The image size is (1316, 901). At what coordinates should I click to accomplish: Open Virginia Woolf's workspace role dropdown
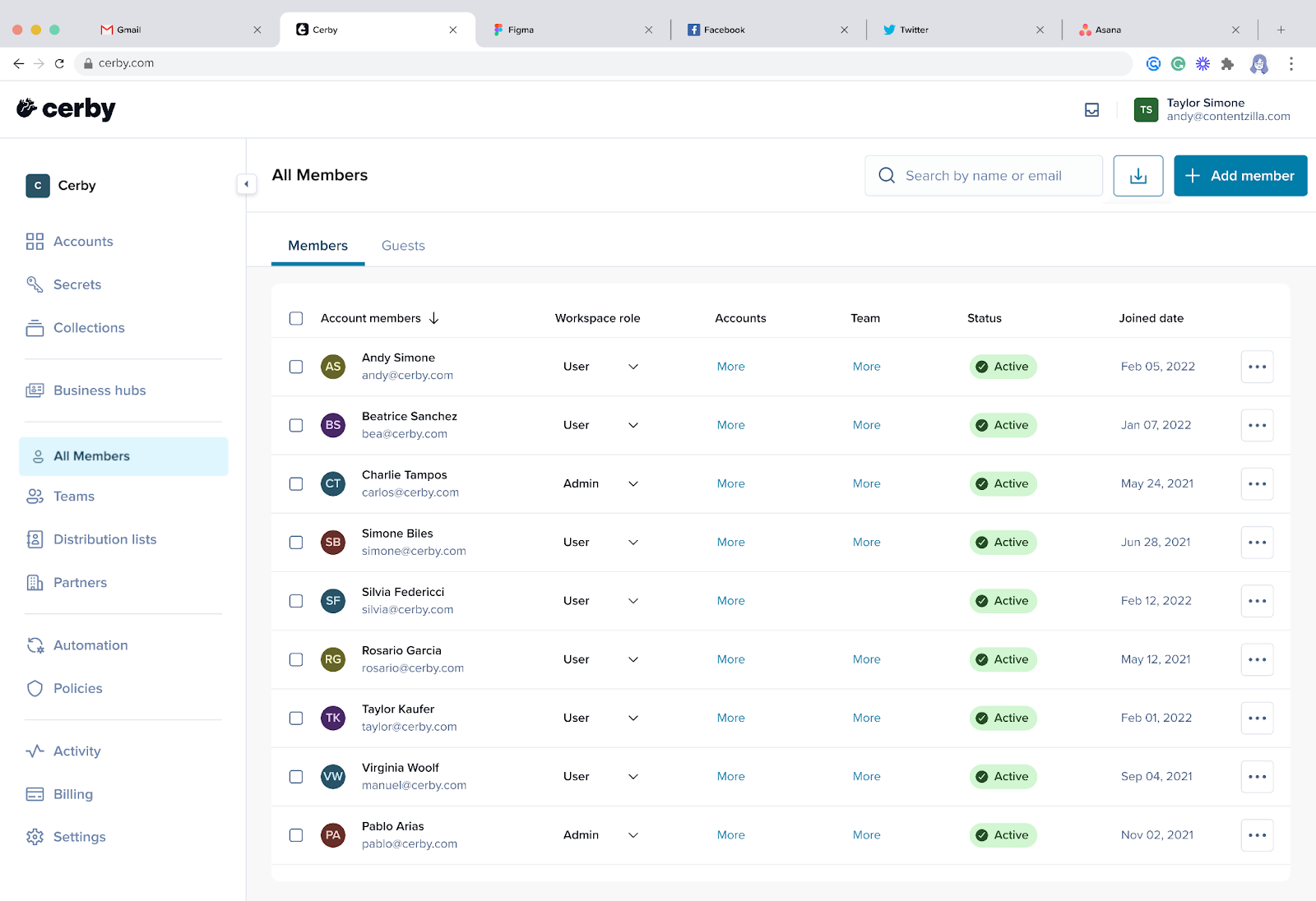600,777
